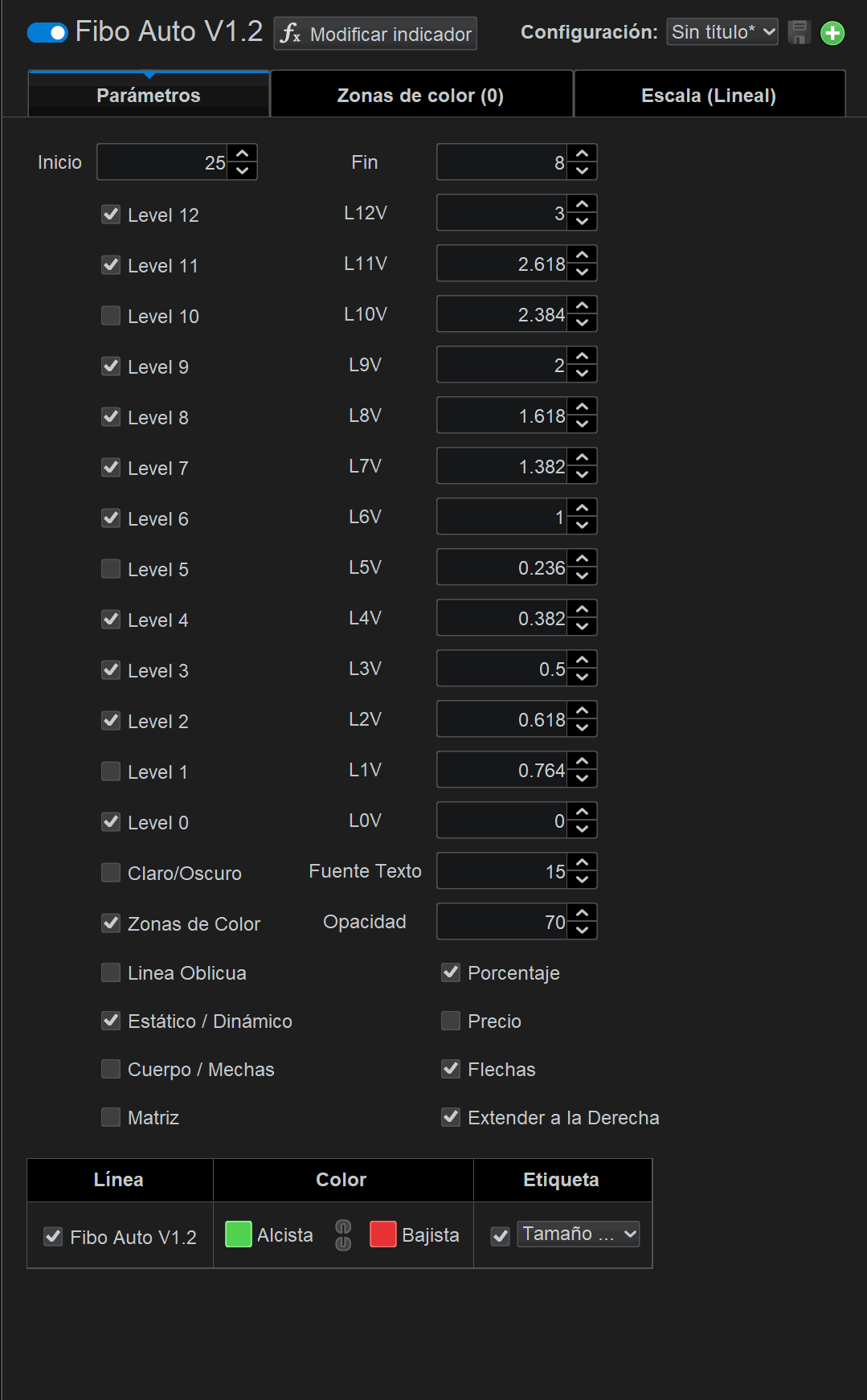
Task: Increase the Opacidad value with up arrow
Action: click(583, 913)
